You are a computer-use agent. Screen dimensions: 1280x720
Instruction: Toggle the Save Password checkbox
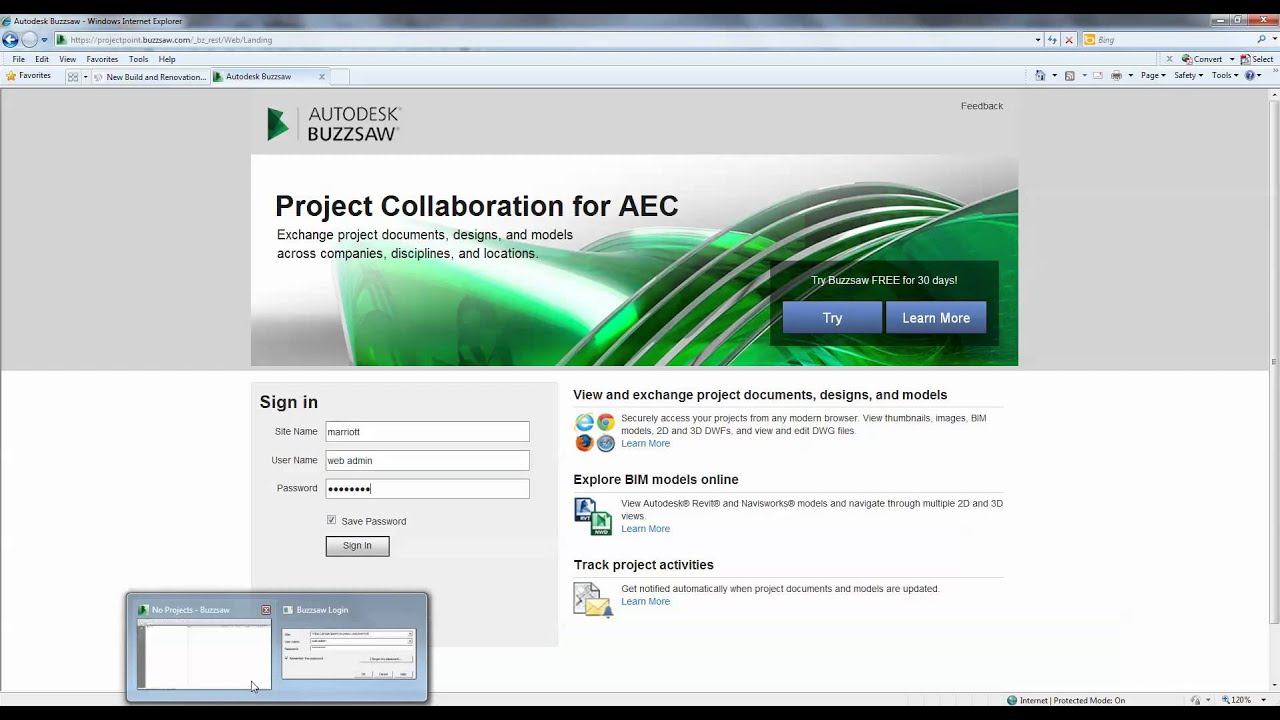point(331,520)
